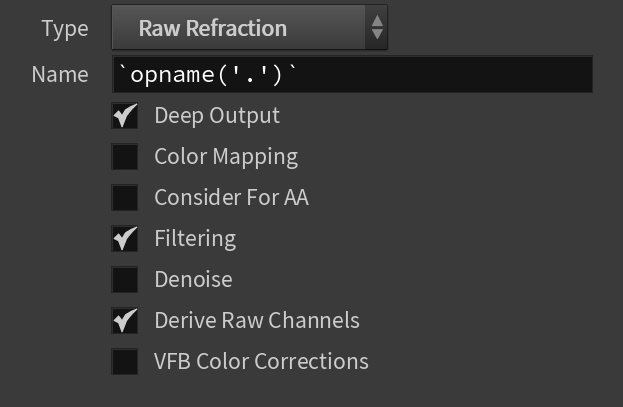Image resolution: width=623 pixels, height=407 pixels.
Task: Click the opname('.') expression text
Action: (207, 74)
